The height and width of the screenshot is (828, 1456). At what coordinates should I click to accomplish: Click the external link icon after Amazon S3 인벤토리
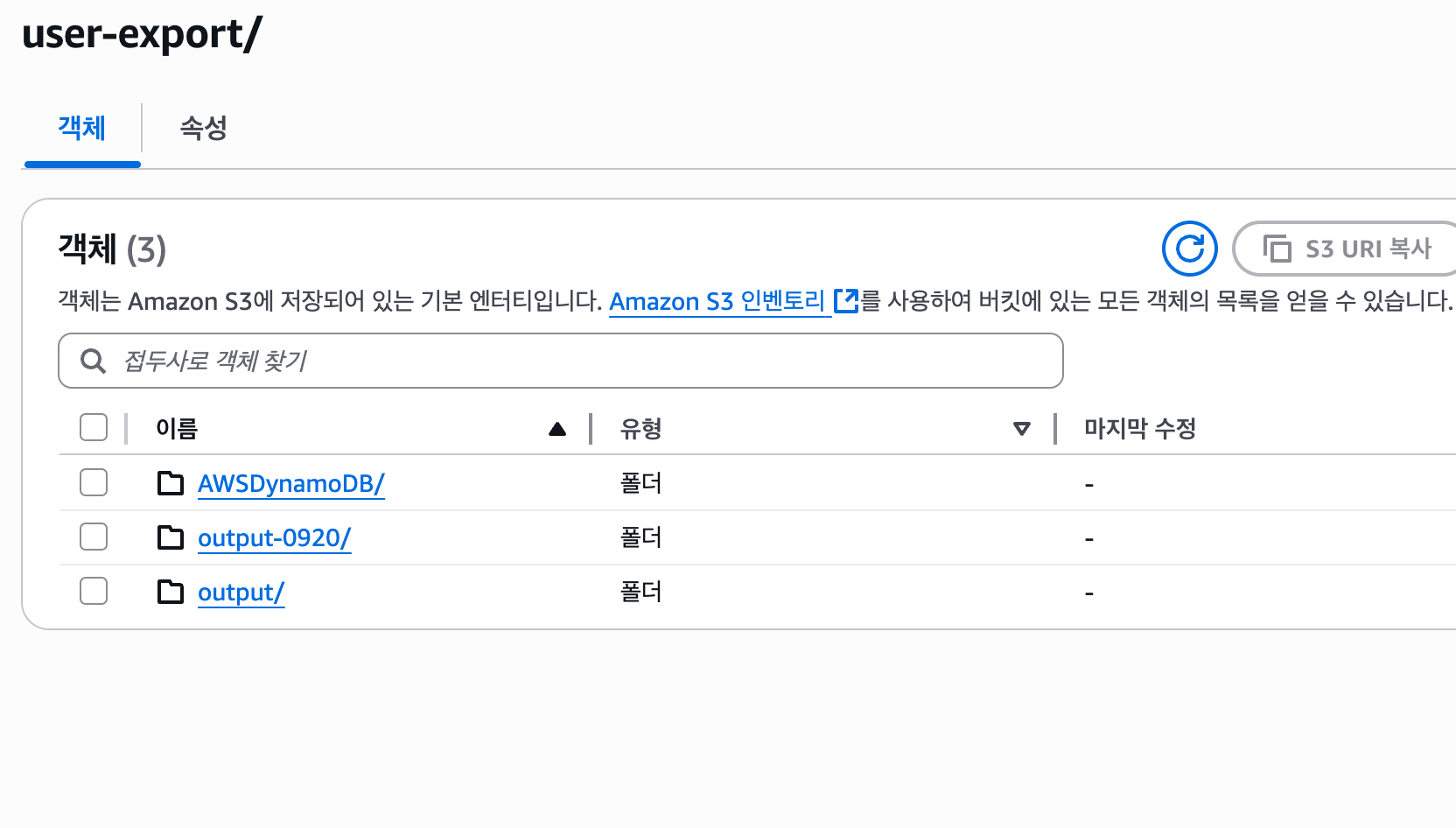[845, 301]
